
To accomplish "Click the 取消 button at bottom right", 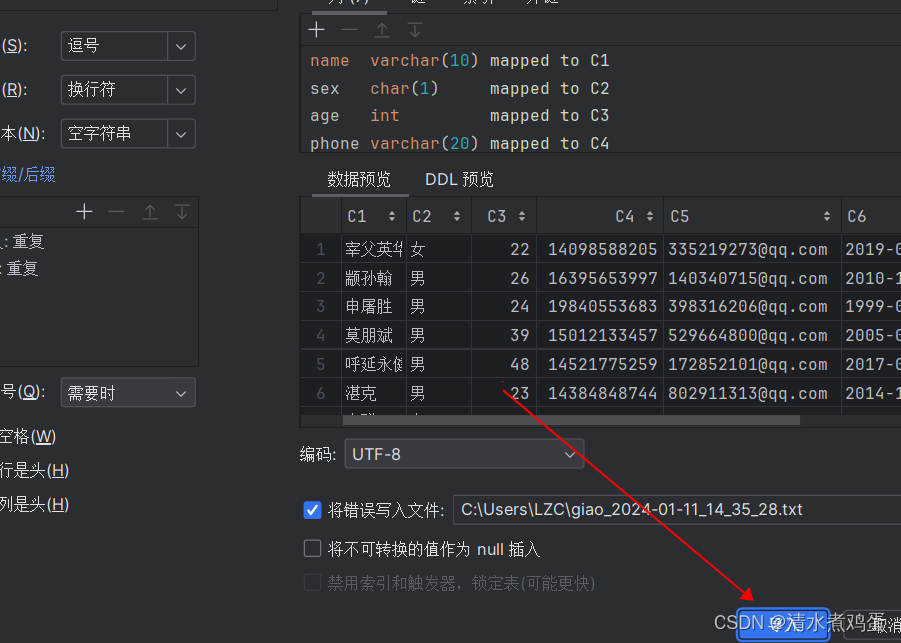I will (883, 622).
